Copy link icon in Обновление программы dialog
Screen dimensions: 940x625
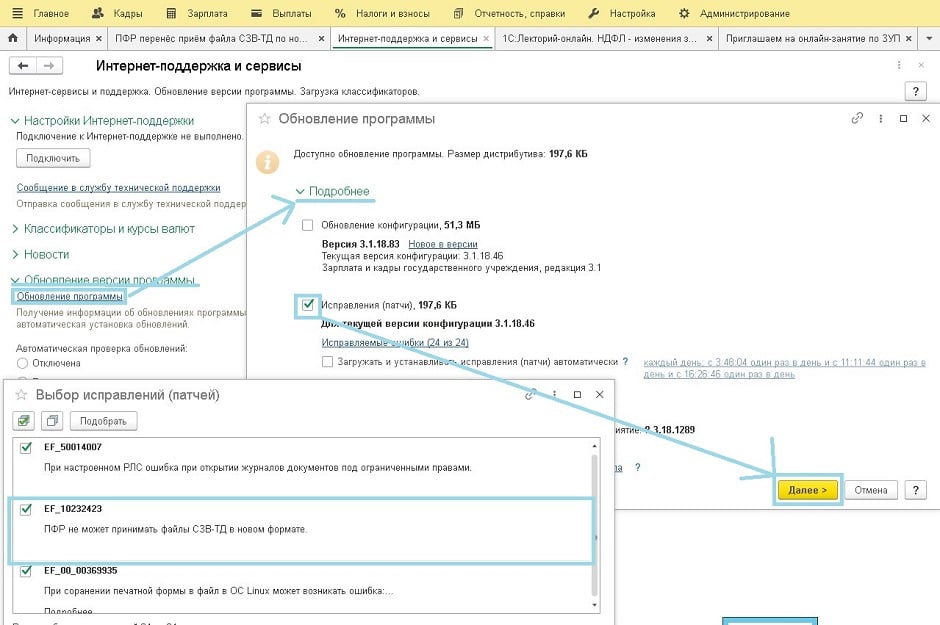point(856,118)
